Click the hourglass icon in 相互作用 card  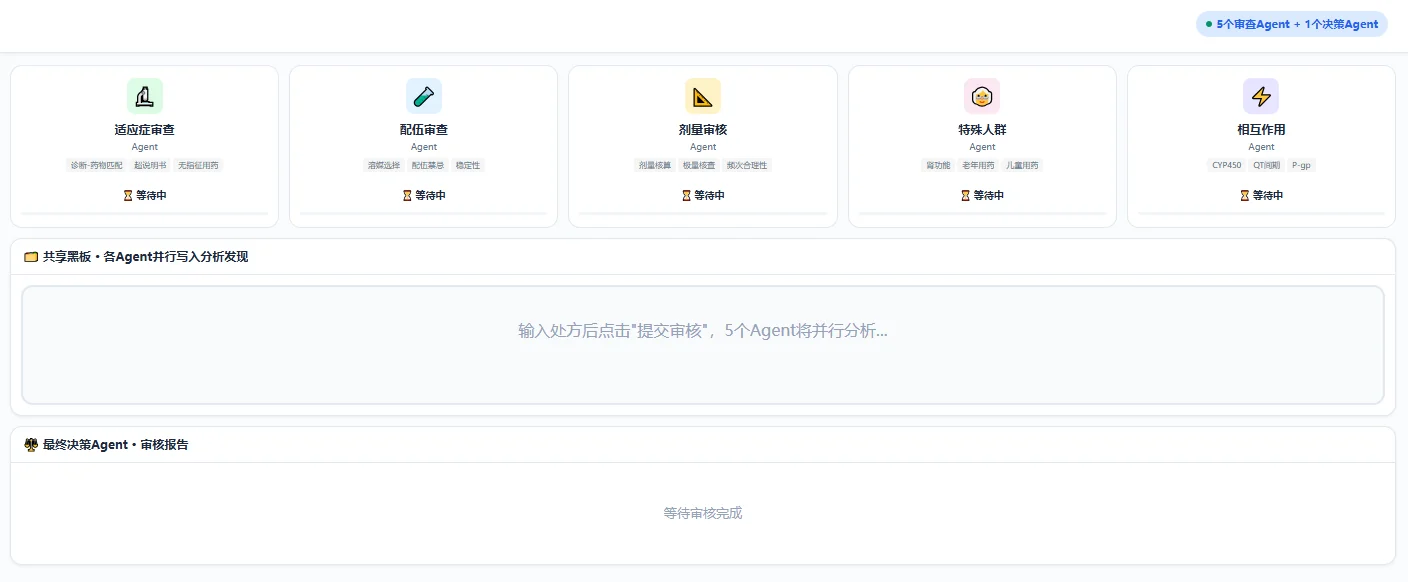[x=1244, y=196]
